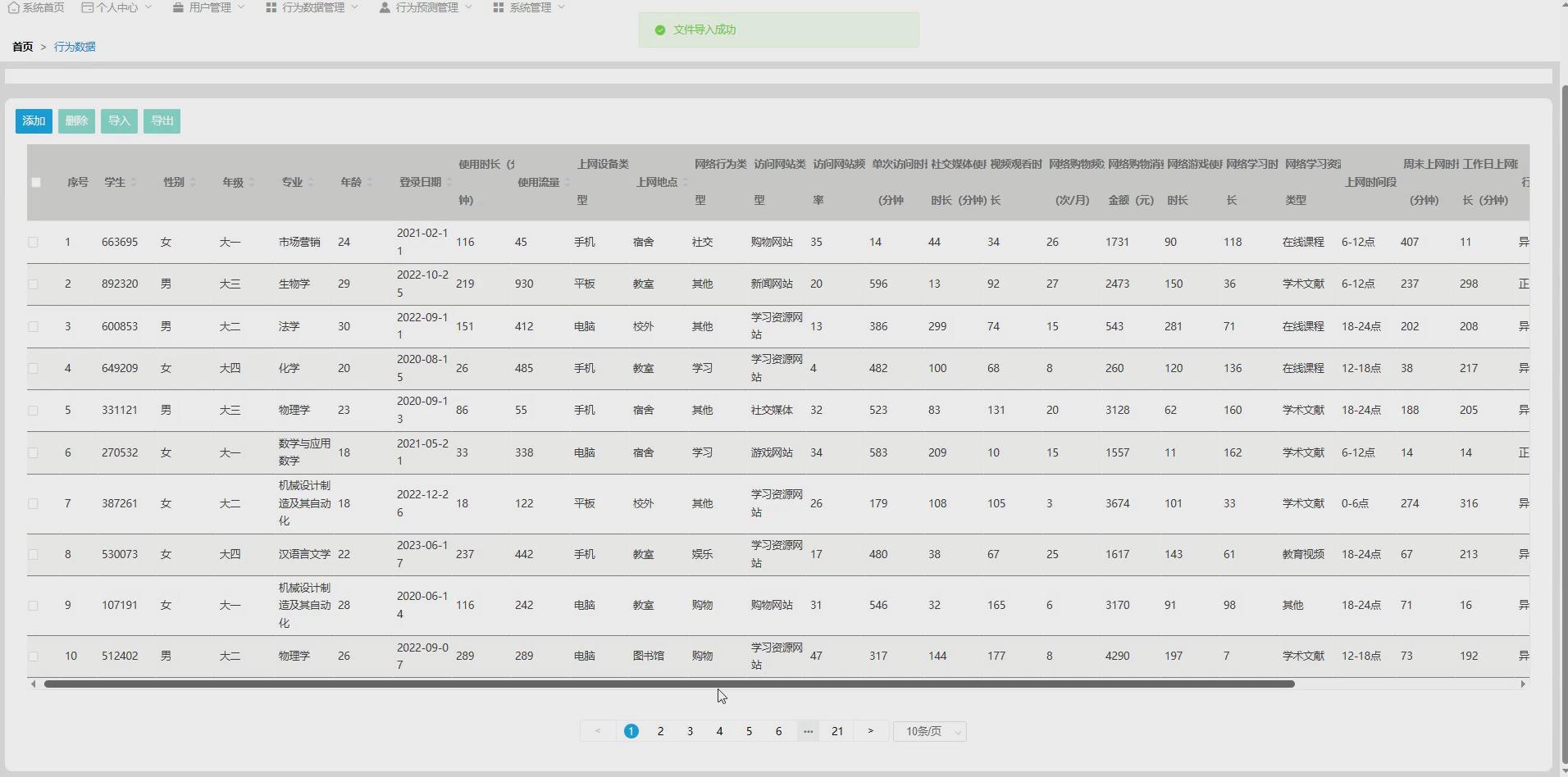Viewport: 1568px width, 777px height.
Task: Click the table scroll-left arrow
Action: coord(33,684)
